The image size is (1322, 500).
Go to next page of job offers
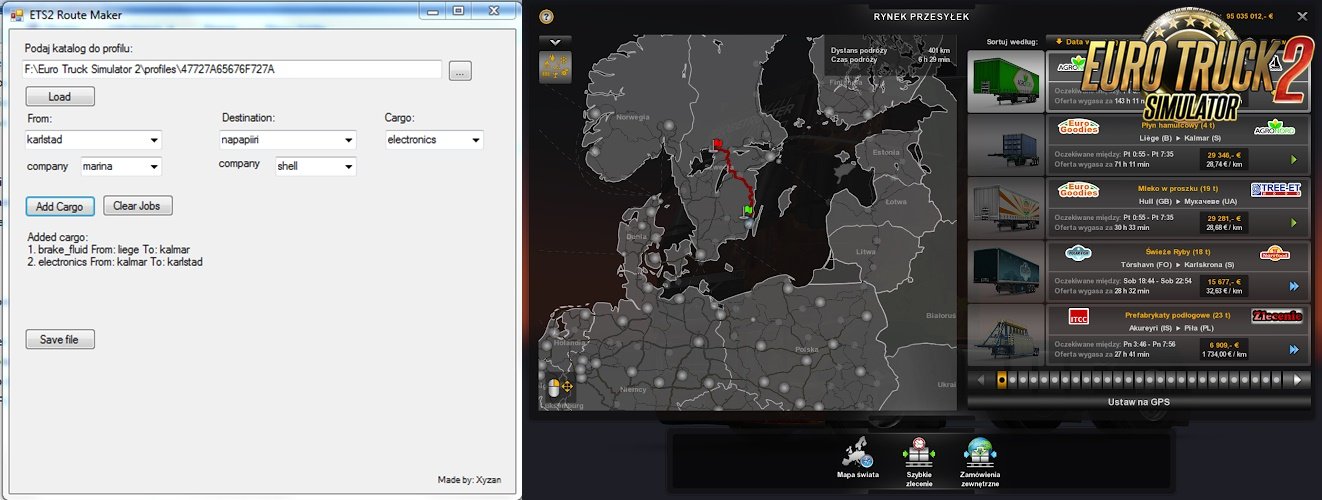point(1298,380)
